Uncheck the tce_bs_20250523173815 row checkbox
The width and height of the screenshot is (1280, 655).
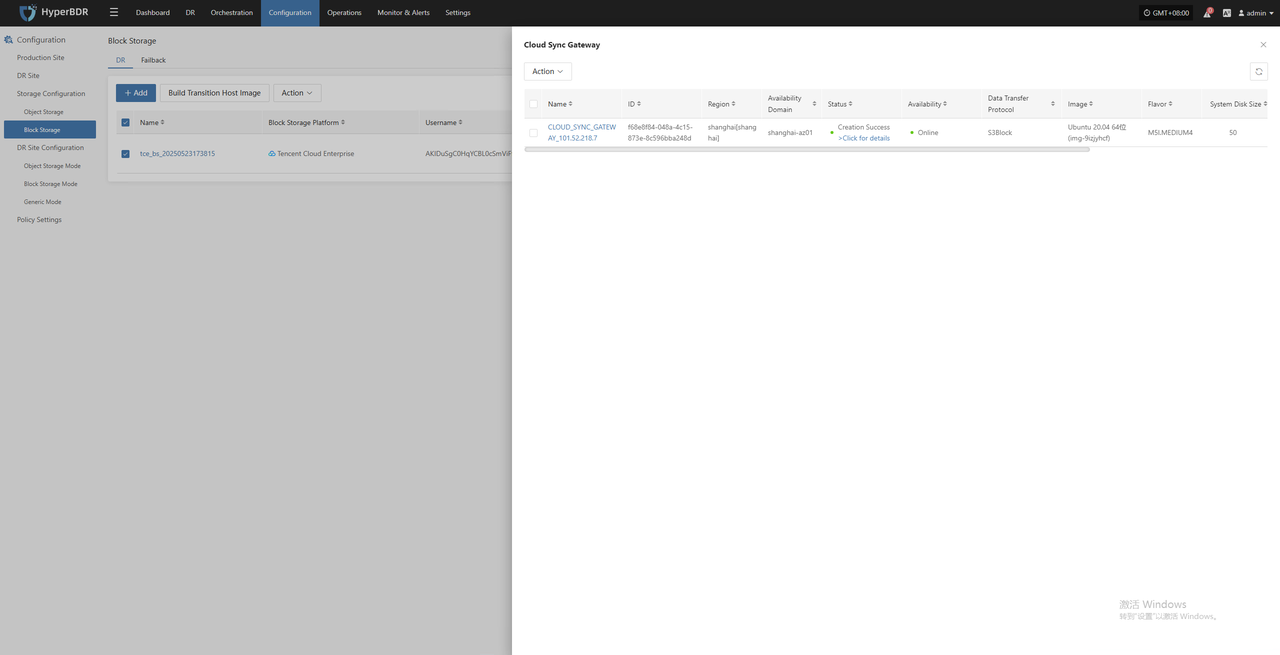[x=125, y=154]
